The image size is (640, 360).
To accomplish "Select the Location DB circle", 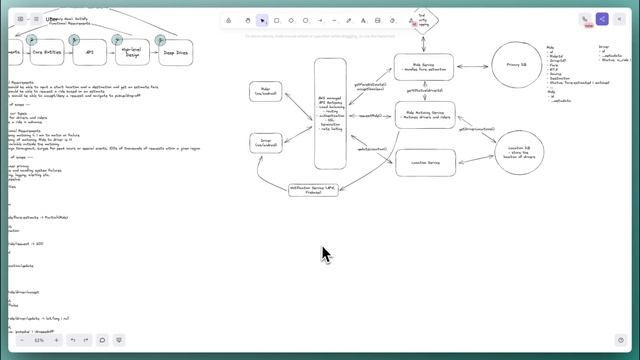I will pos(519,152).
